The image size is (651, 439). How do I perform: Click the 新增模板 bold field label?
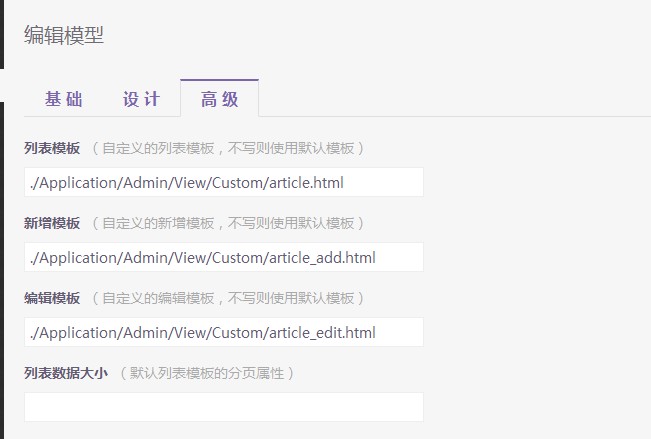[x=52, y=223]
